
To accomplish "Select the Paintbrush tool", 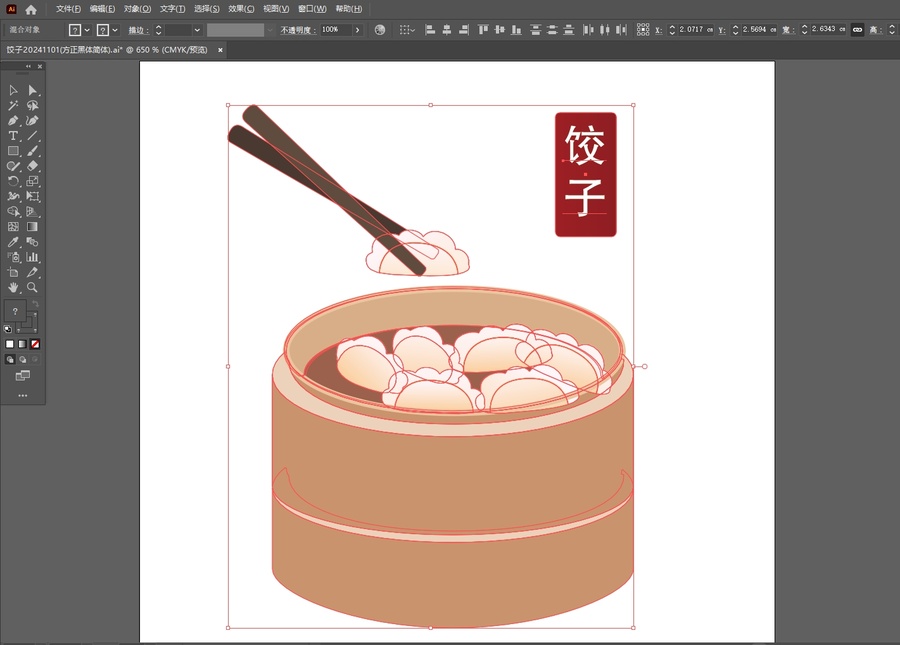I will click(32, 151).
